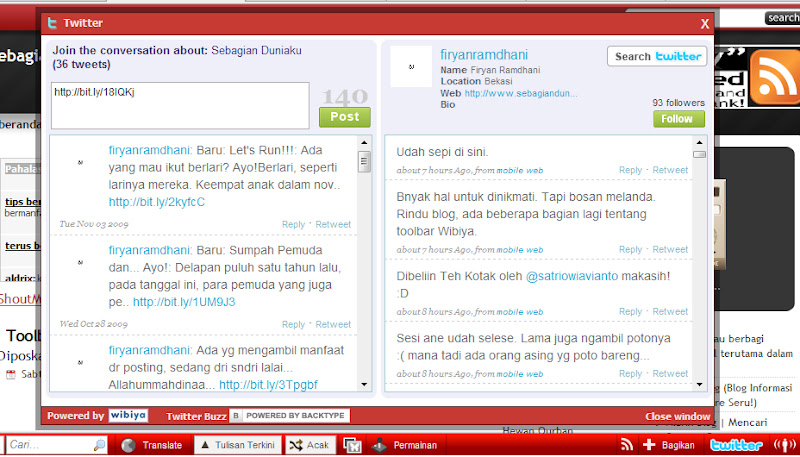800x457 pixels.
Task: Click the wibiya logo in the footer
Action: [128, 416]
